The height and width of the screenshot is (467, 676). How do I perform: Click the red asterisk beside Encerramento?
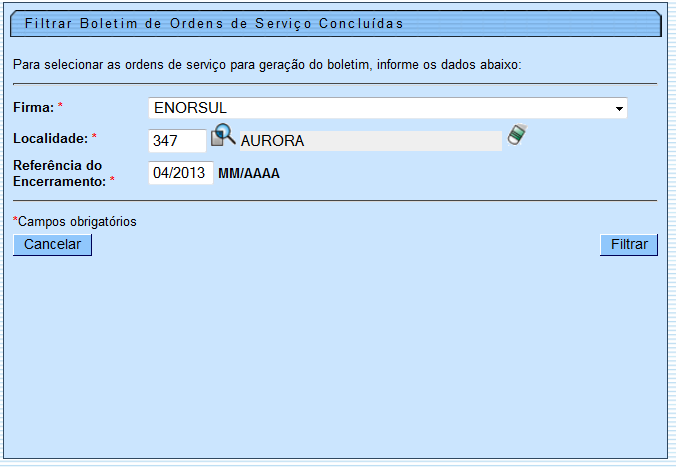112,181
